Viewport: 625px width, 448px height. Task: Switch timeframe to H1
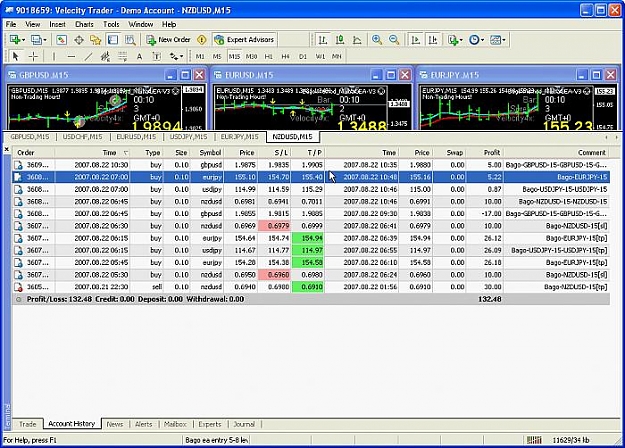coord(268,56)
